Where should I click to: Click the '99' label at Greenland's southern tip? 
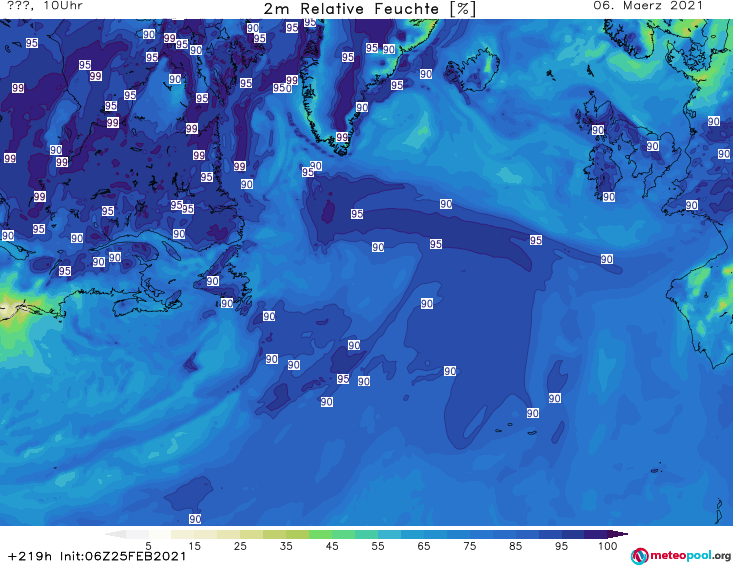(x=342, y=137)
